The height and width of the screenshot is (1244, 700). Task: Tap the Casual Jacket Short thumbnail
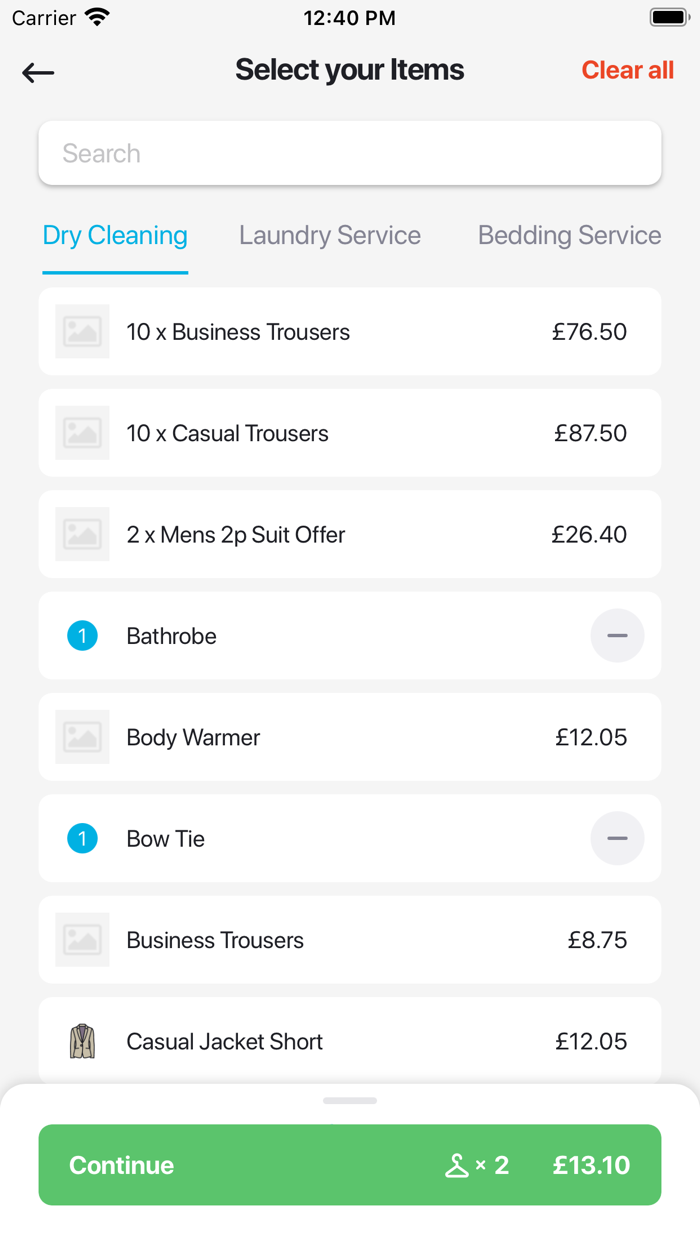click(x=82, y=1041)
